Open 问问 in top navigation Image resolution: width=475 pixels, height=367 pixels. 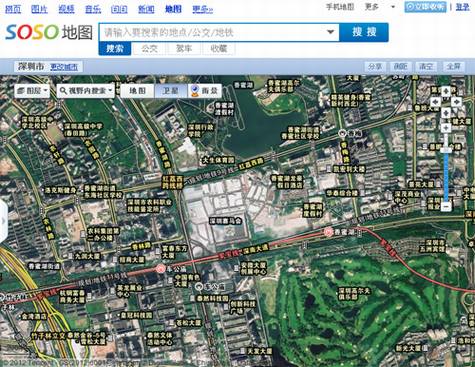click(x=119, y=9)
